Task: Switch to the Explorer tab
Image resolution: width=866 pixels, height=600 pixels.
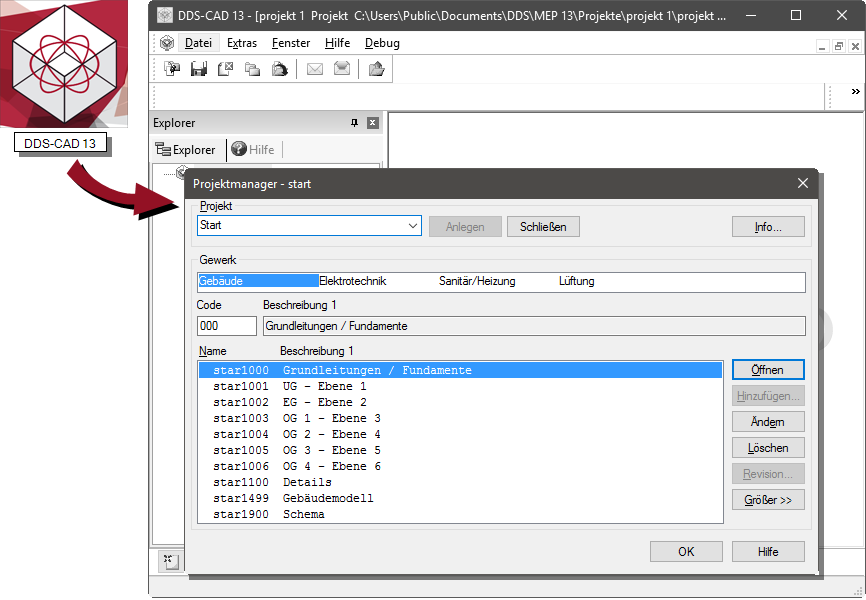Action: [x=186, y=149]
